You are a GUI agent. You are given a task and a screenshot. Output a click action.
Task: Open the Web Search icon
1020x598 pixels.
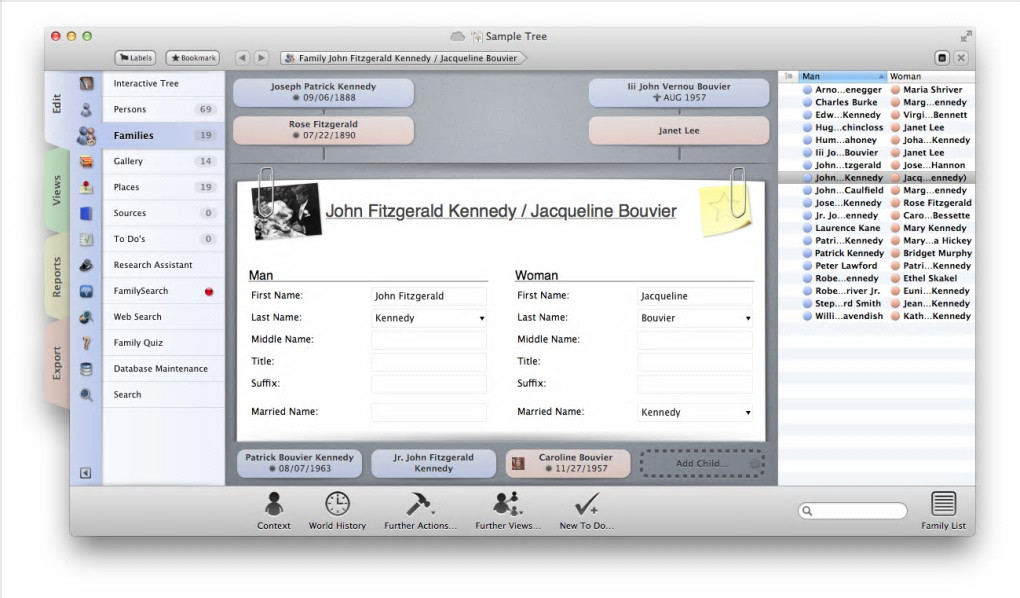click(x=86, y=318)
